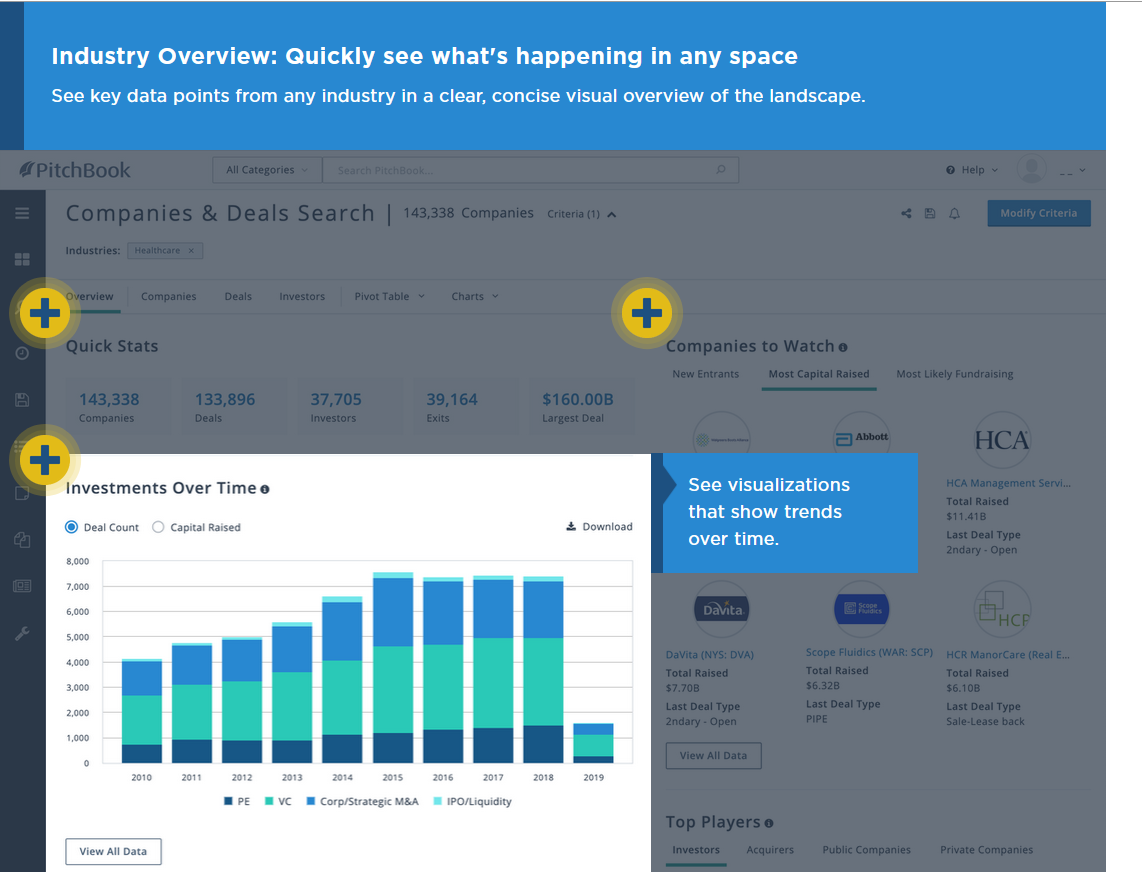Open the user account dropdown chevron
Screen dimensions: 1142x872
(1082, 170)
